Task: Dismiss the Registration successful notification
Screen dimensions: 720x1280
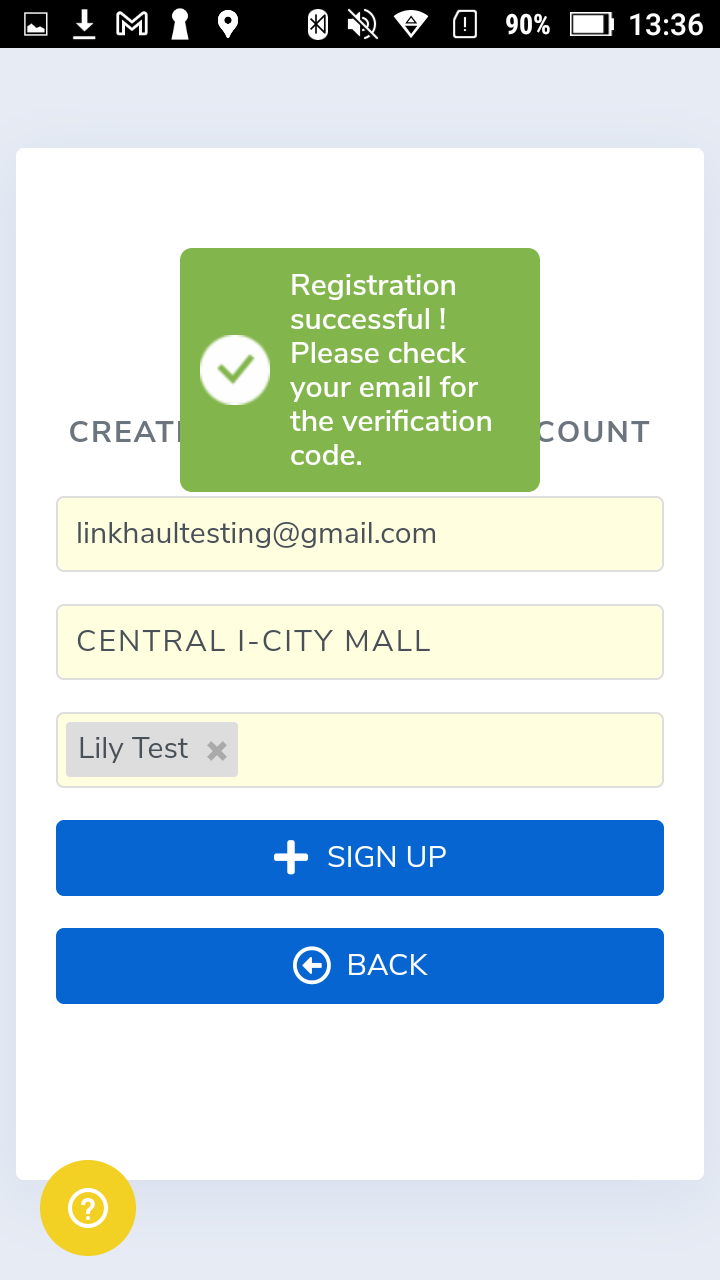Action: click(390, 370)
